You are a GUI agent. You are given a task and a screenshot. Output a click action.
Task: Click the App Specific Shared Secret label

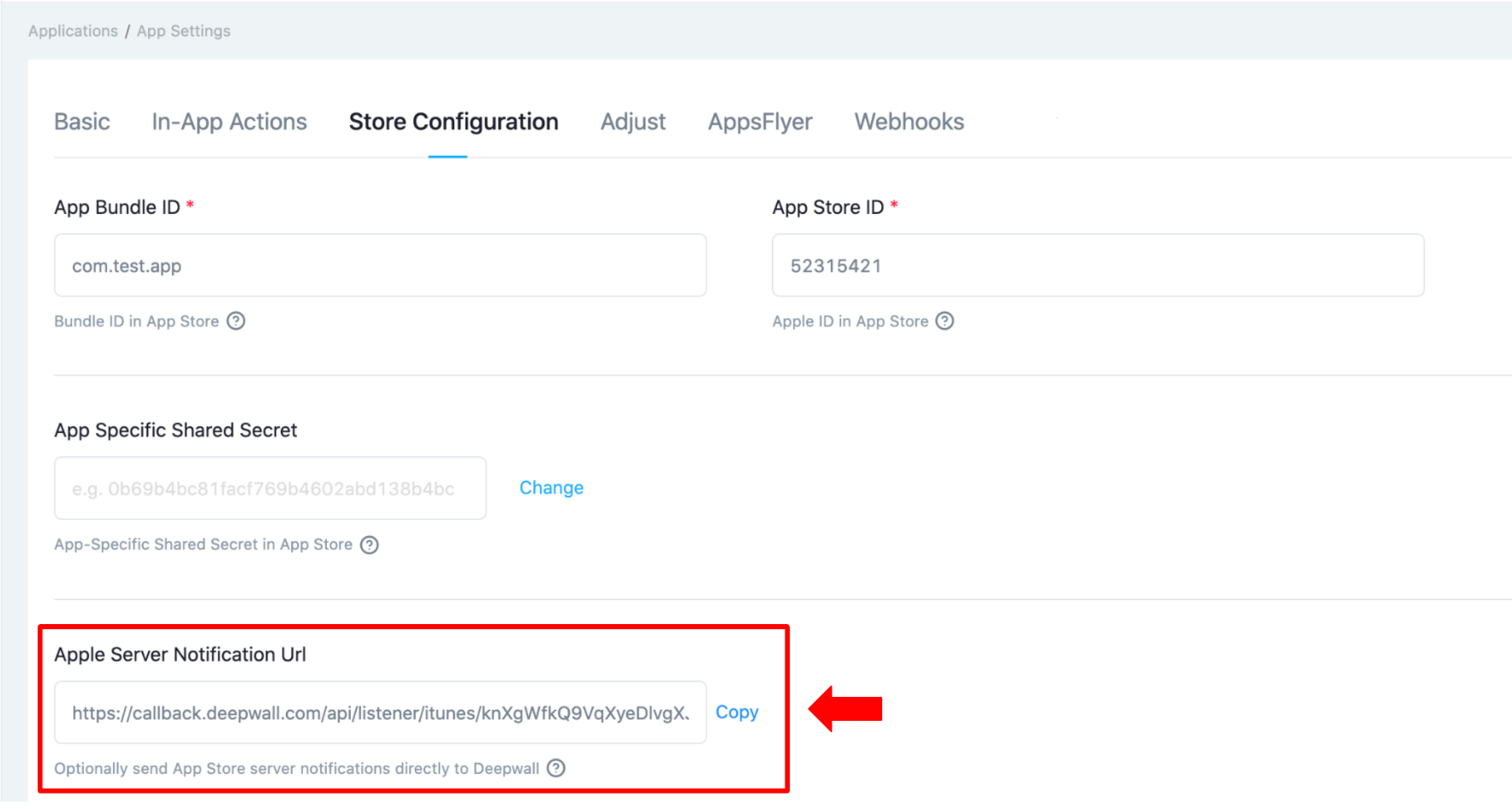coord(175,430)
